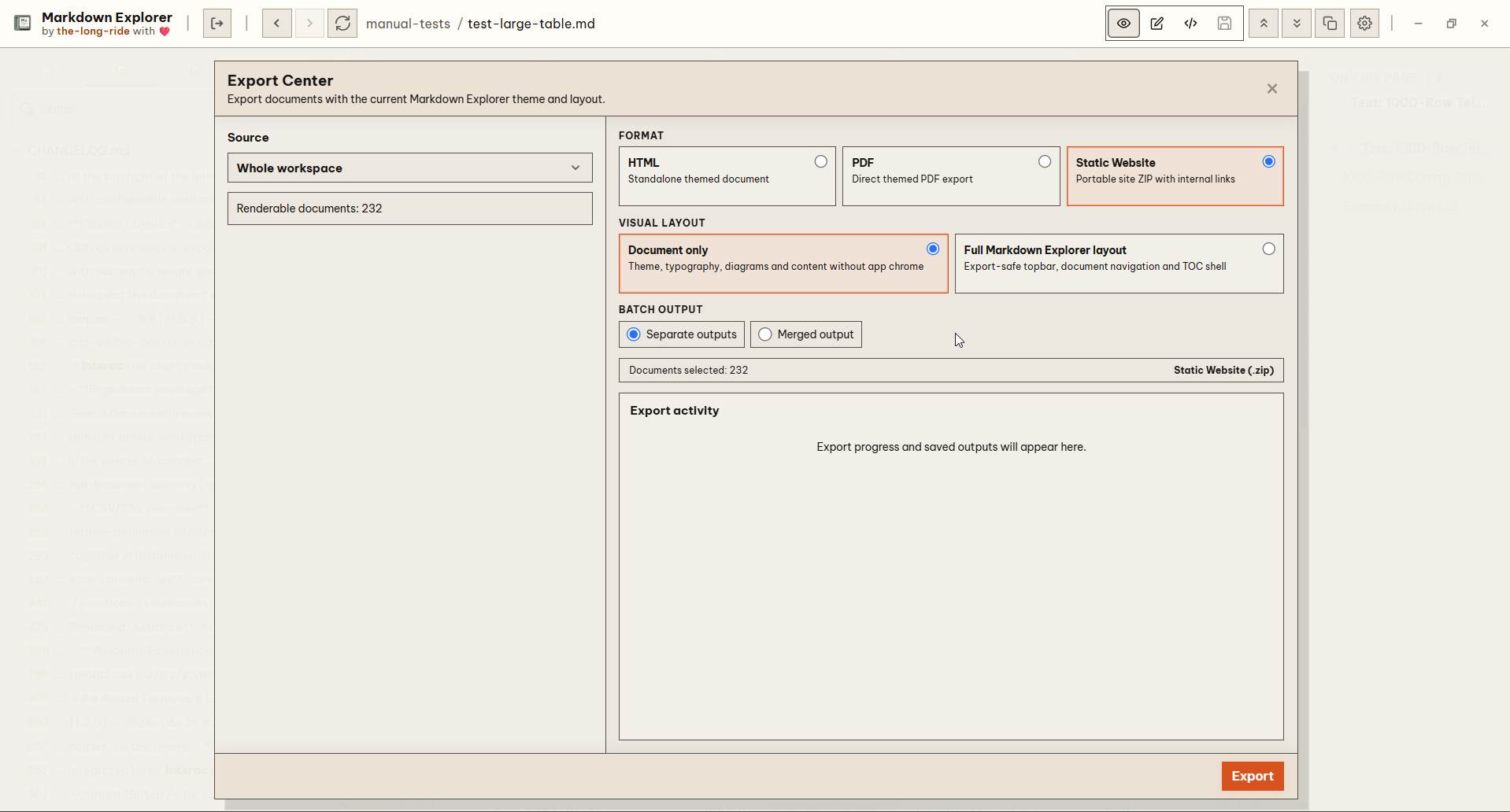Switch to edit mode pencil icon

coord(1157,24)
